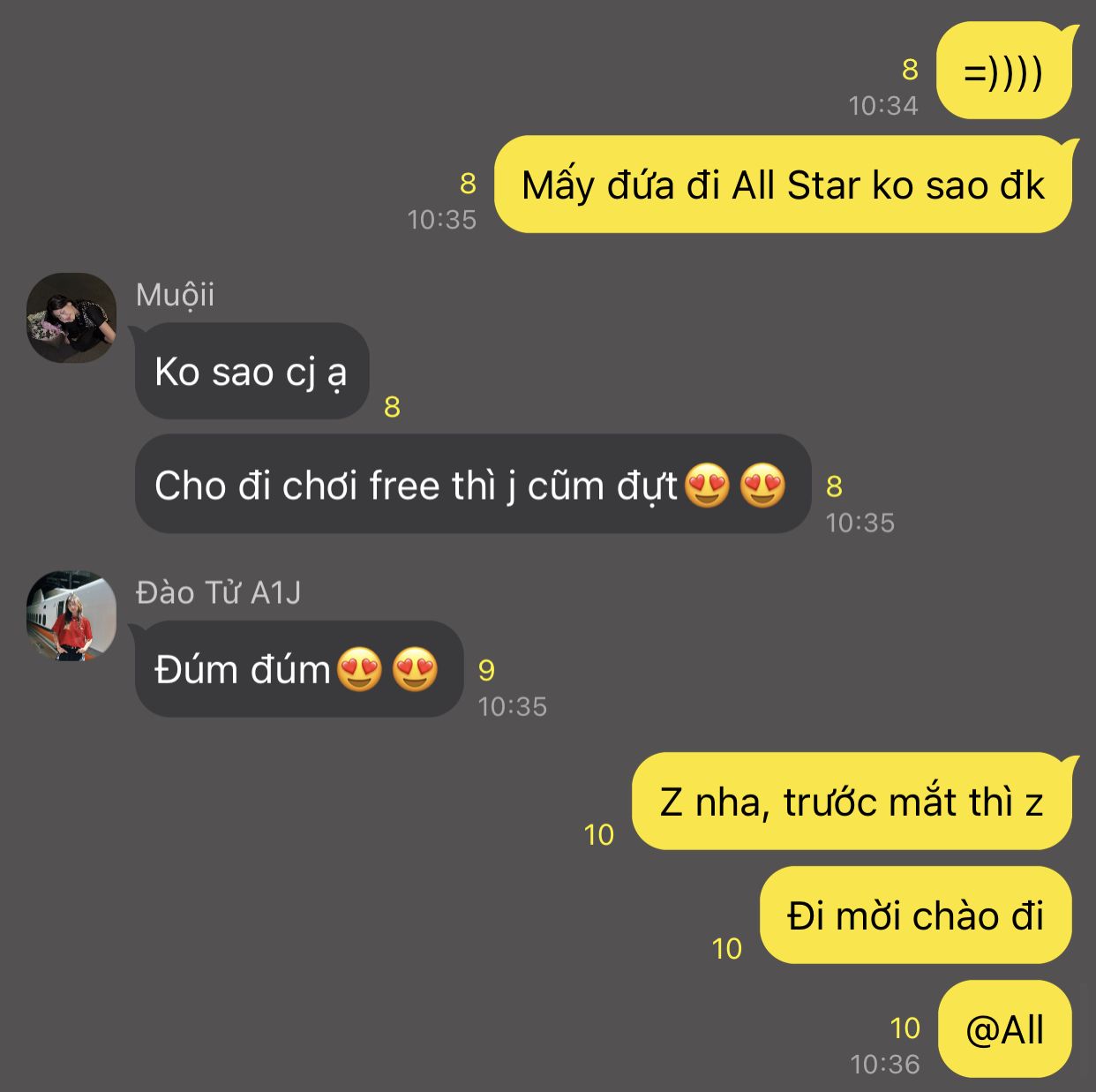Tap the @All mention
This screenshot has width=1096, height=1092.
1004,1029
